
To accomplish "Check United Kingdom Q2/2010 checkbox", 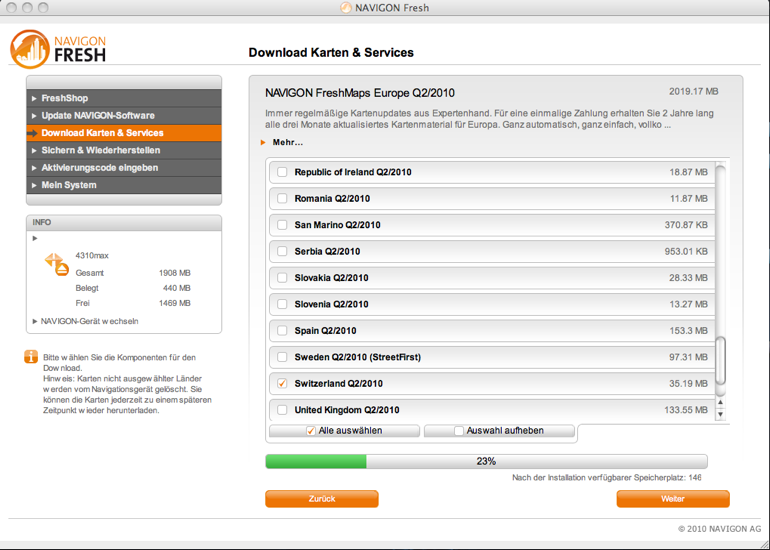I will (282, 410).
